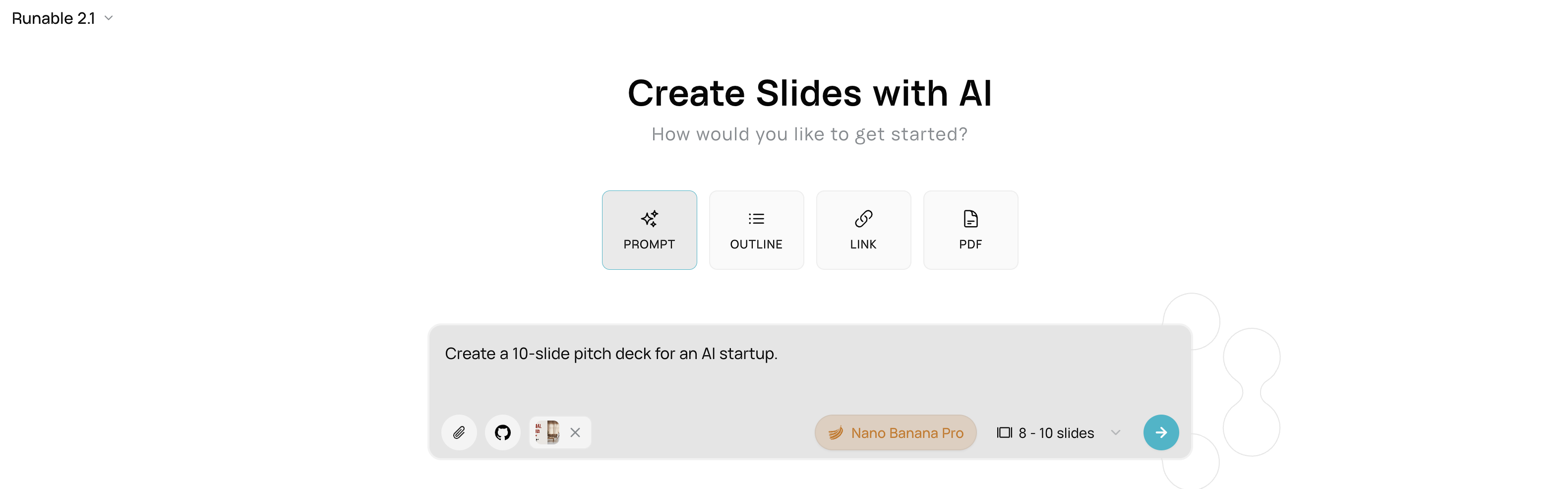
Task: Open the GitHub connection icon
Action: point(503,432)
